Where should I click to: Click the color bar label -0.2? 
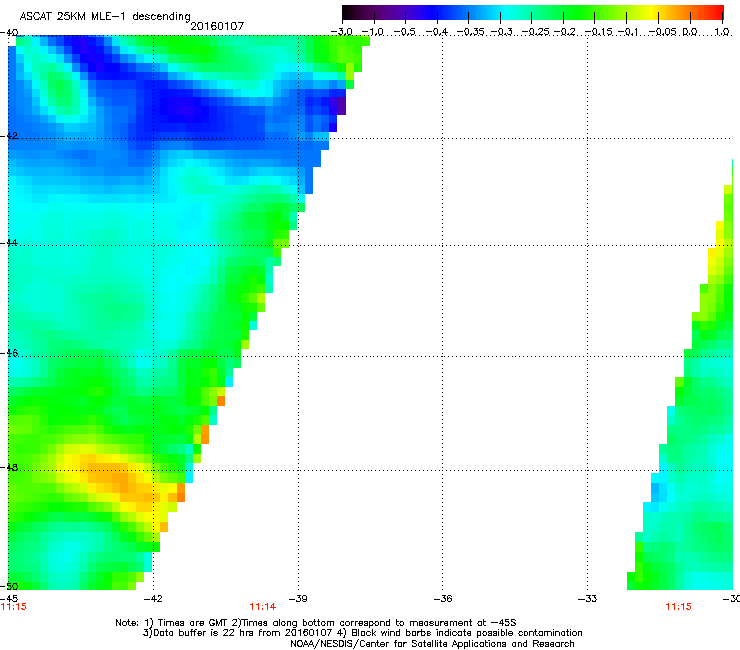(565, 32)
